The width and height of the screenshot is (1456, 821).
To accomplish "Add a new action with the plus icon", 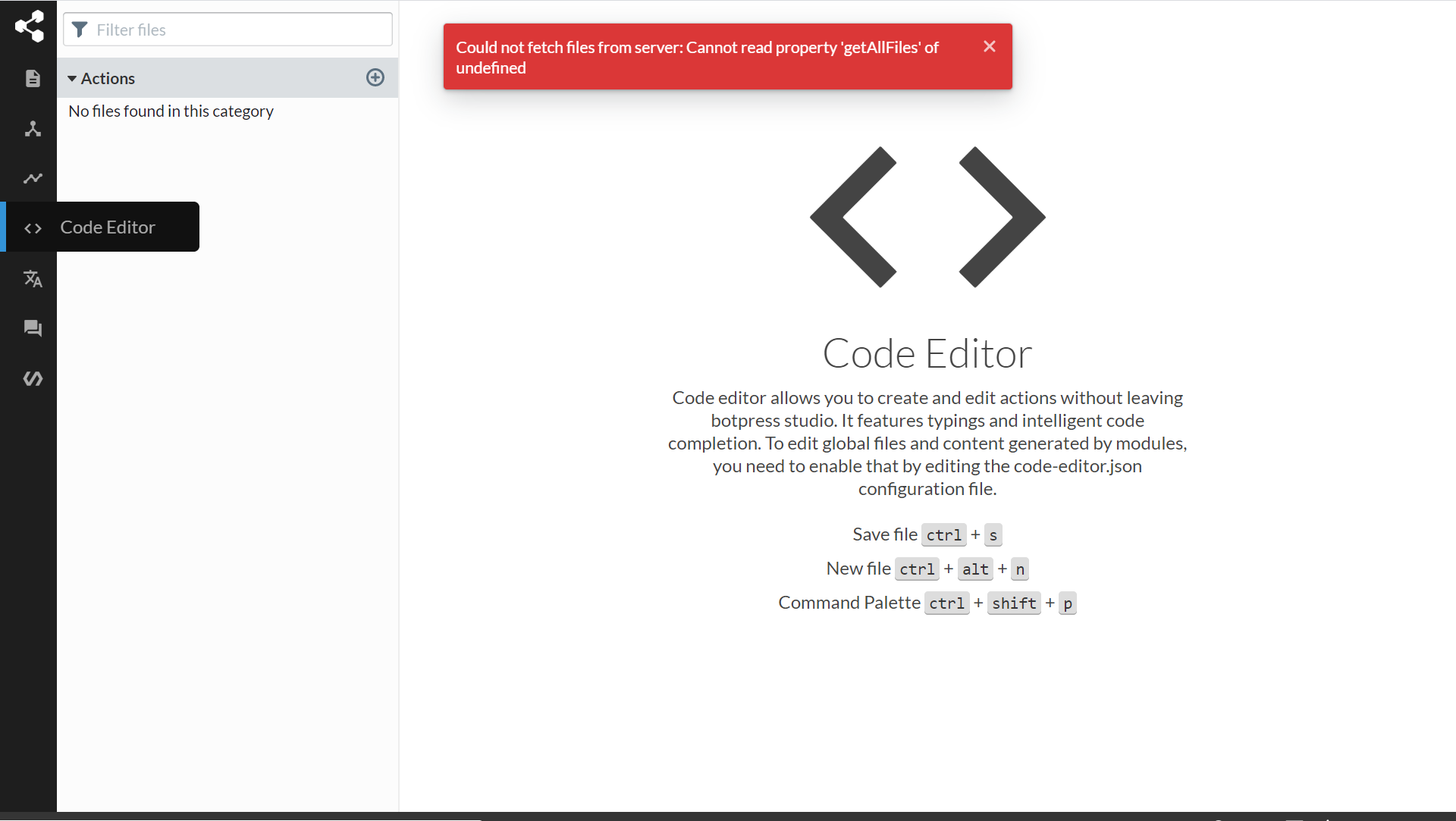I will (375, 77).
